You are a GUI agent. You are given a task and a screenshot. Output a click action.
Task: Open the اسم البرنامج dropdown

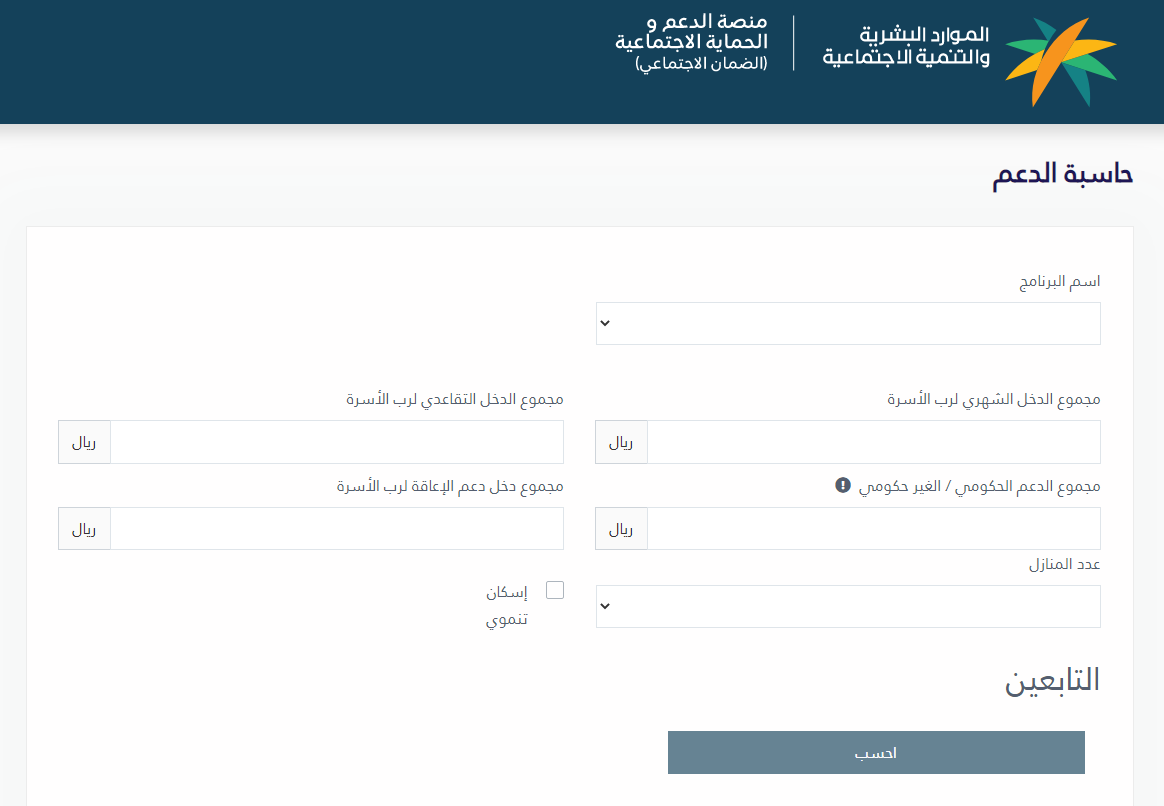point(848,324)
